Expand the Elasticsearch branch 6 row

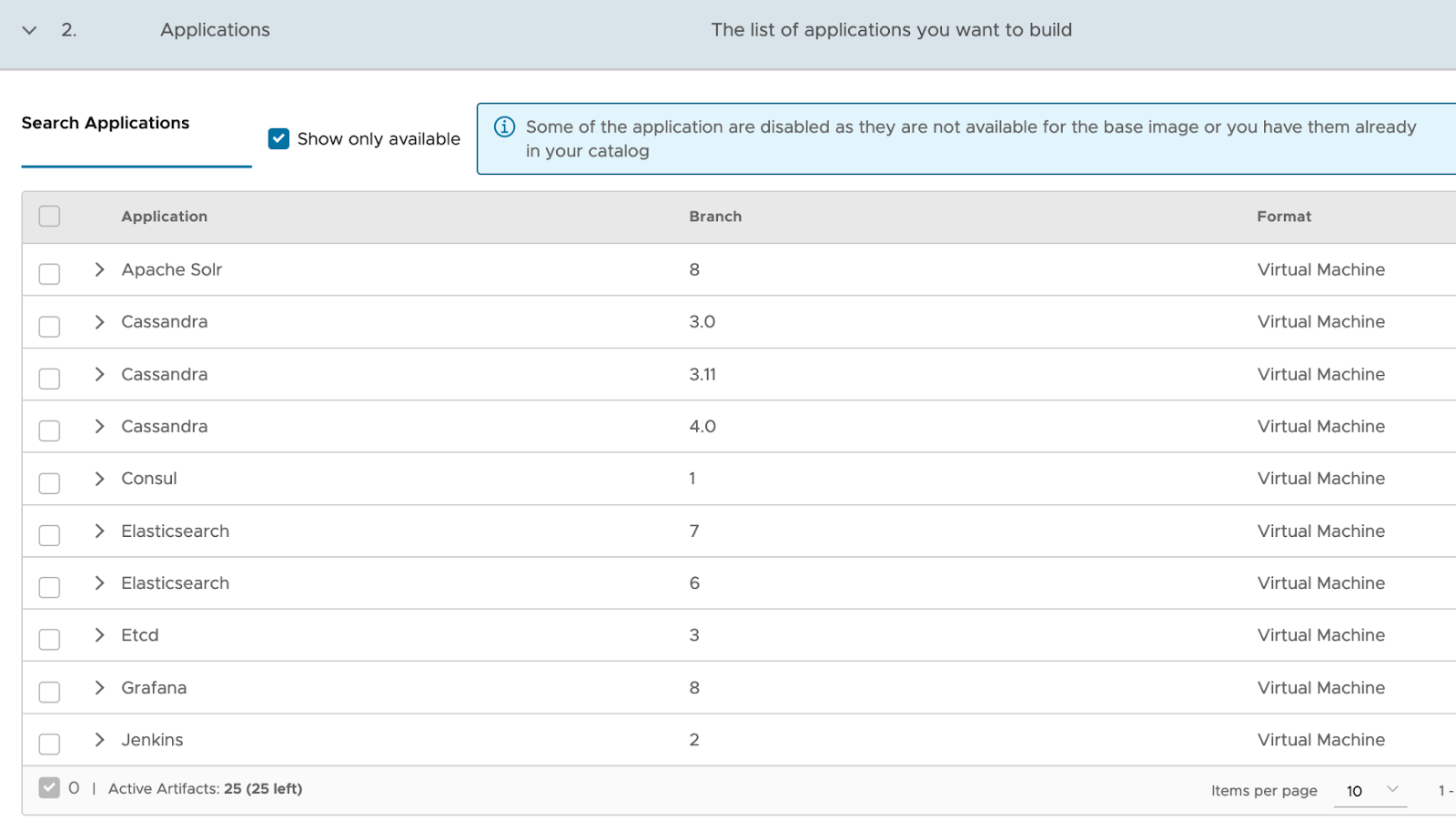[99, 582]
